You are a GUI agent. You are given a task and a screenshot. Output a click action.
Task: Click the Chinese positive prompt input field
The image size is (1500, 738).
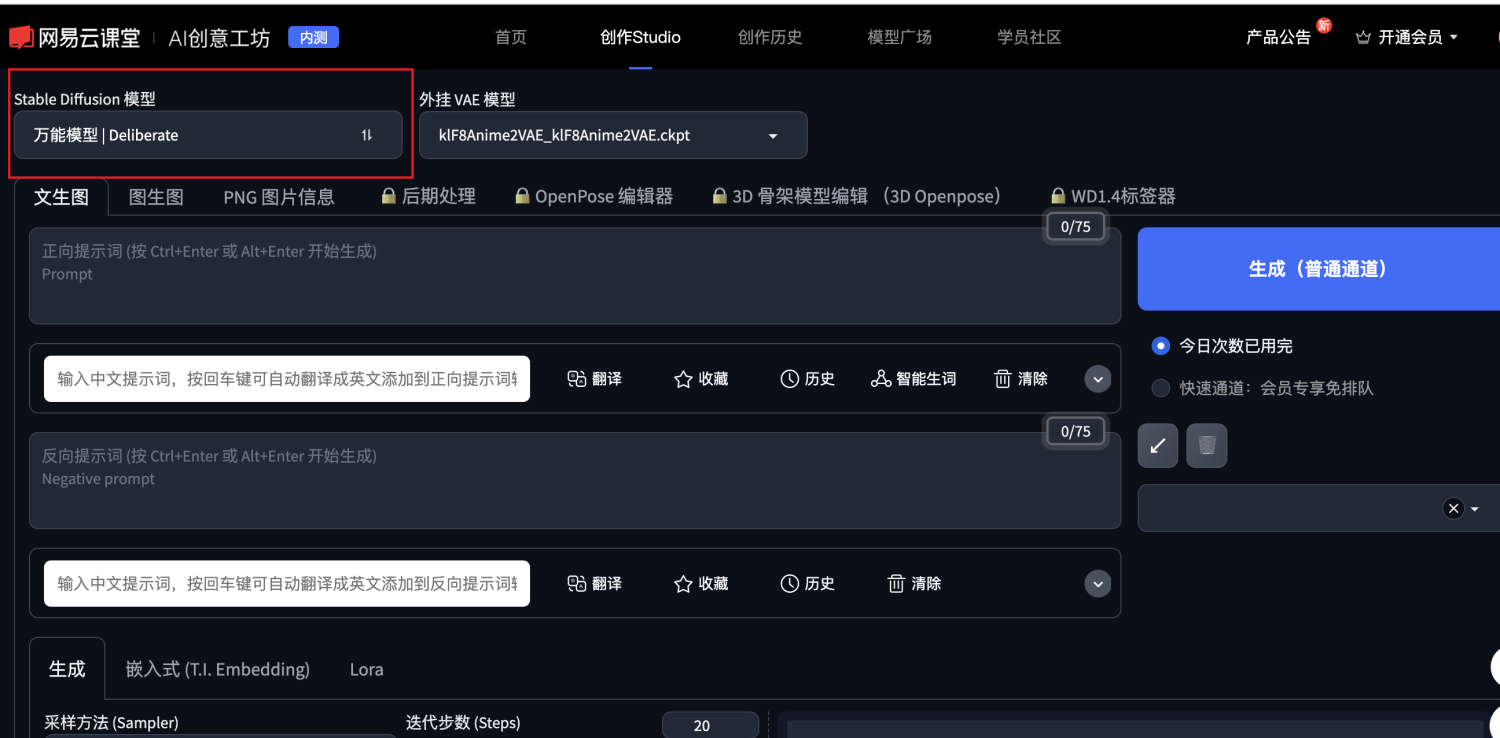[x=287, y=379]
